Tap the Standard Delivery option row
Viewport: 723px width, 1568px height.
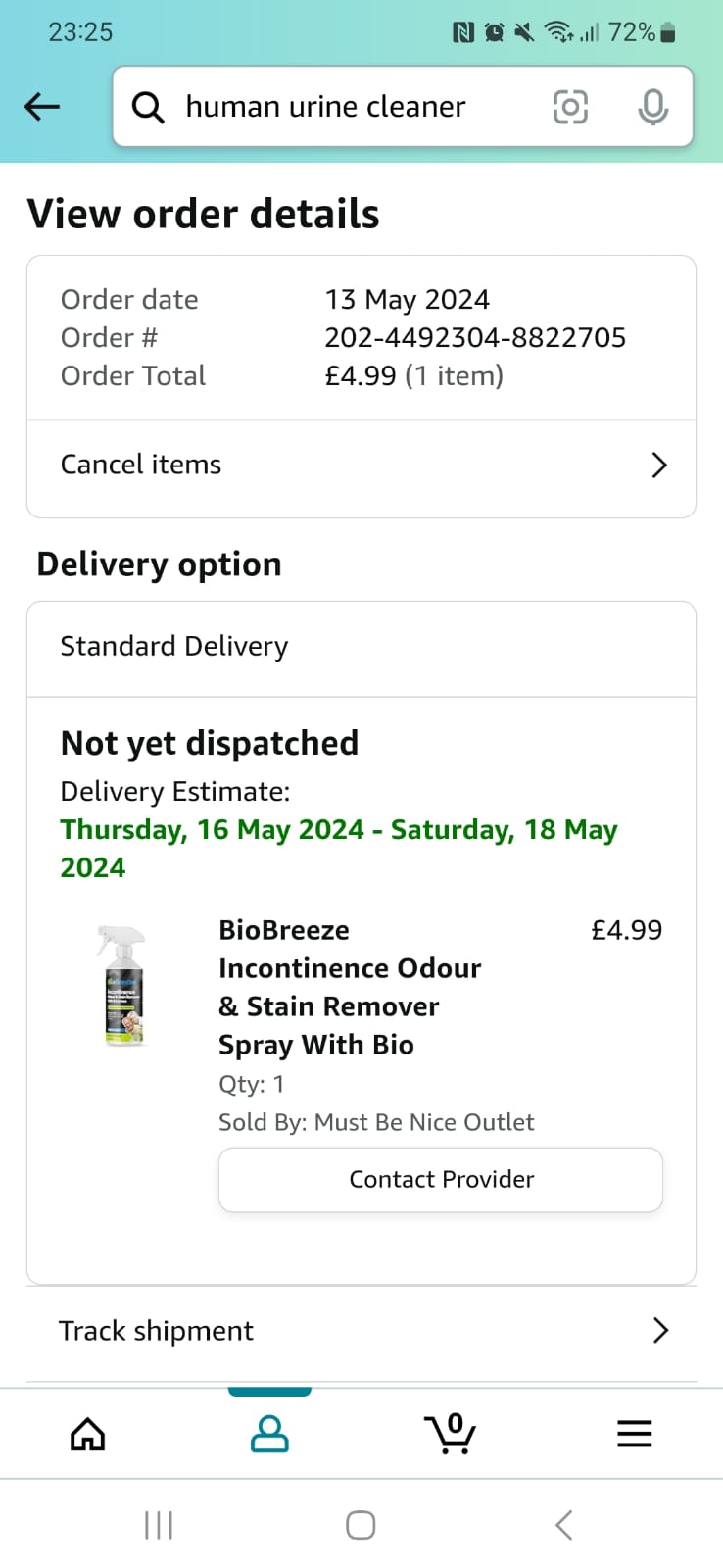[361, 647]
